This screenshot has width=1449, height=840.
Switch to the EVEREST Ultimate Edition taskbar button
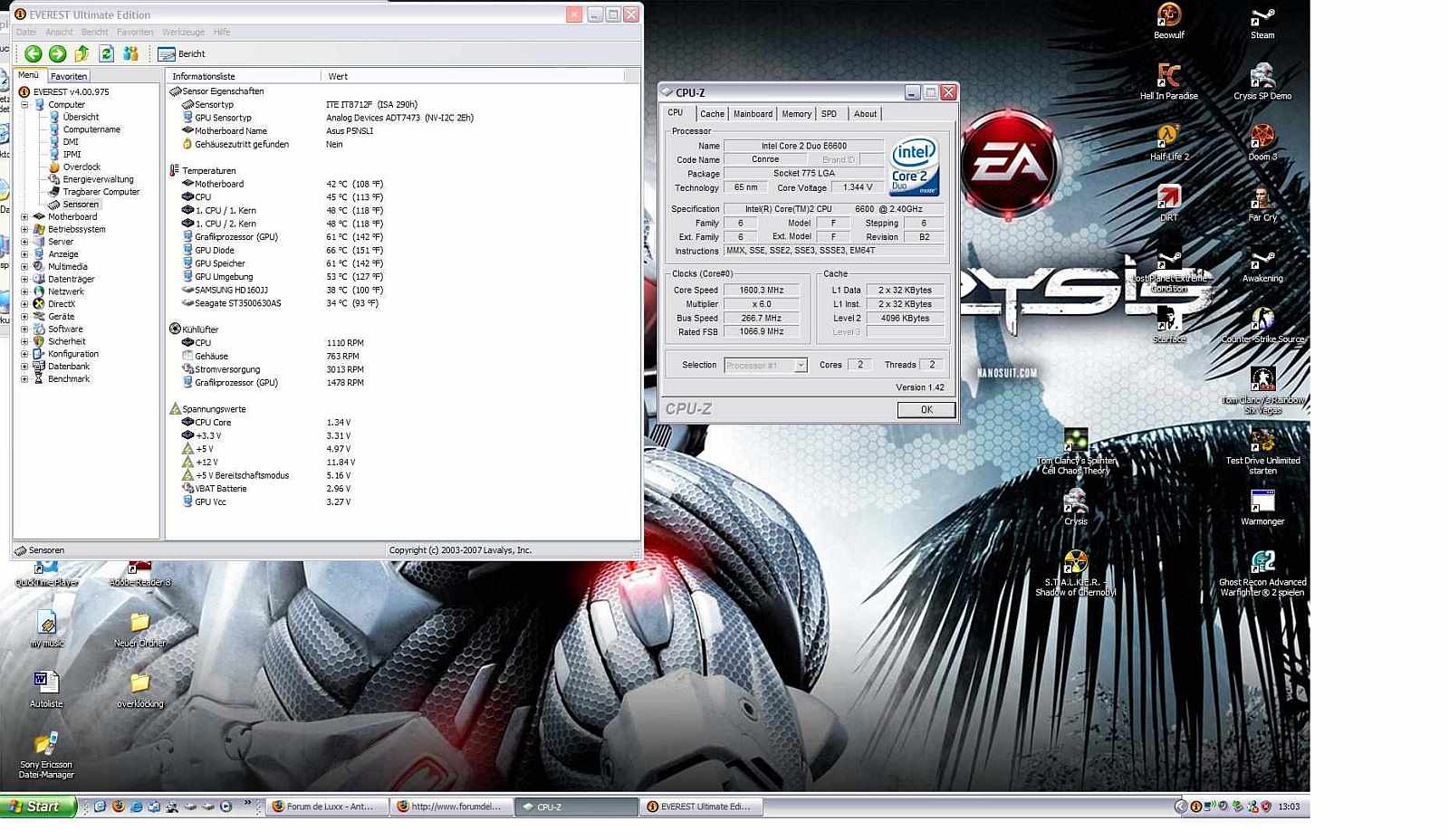702,807
